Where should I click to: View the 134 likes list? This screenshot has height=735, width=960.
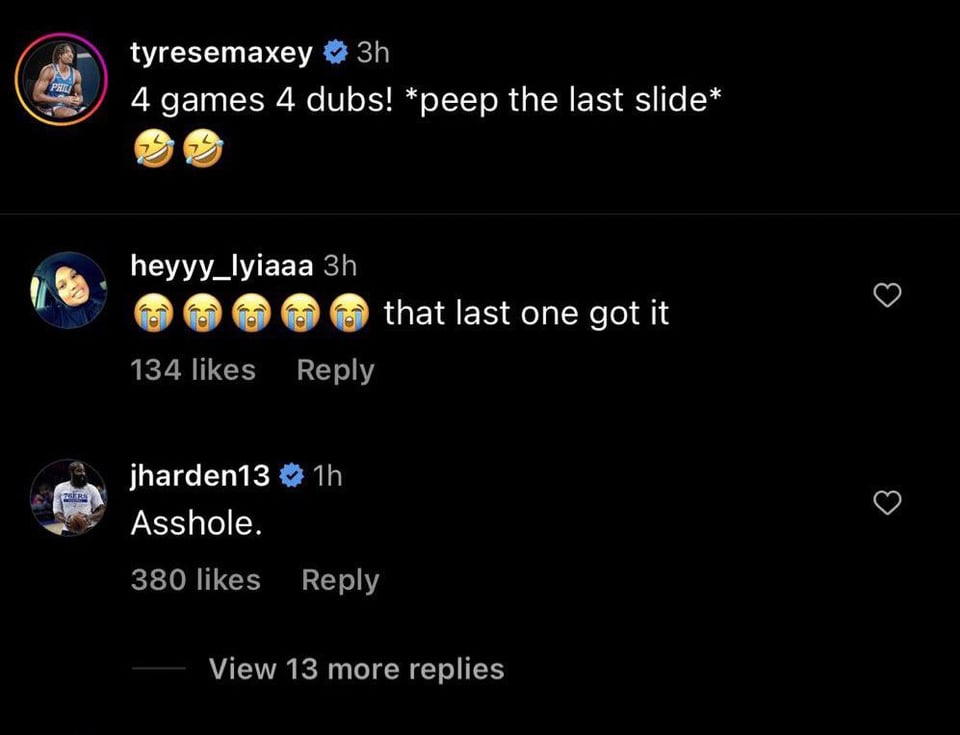coord(193,370)
